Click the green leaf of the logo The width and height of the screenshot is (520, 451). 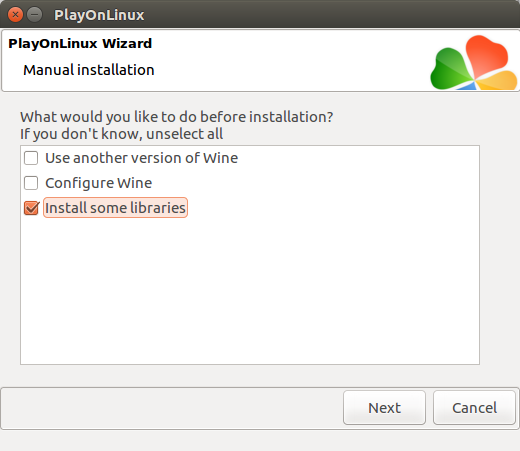click(450, 69)
